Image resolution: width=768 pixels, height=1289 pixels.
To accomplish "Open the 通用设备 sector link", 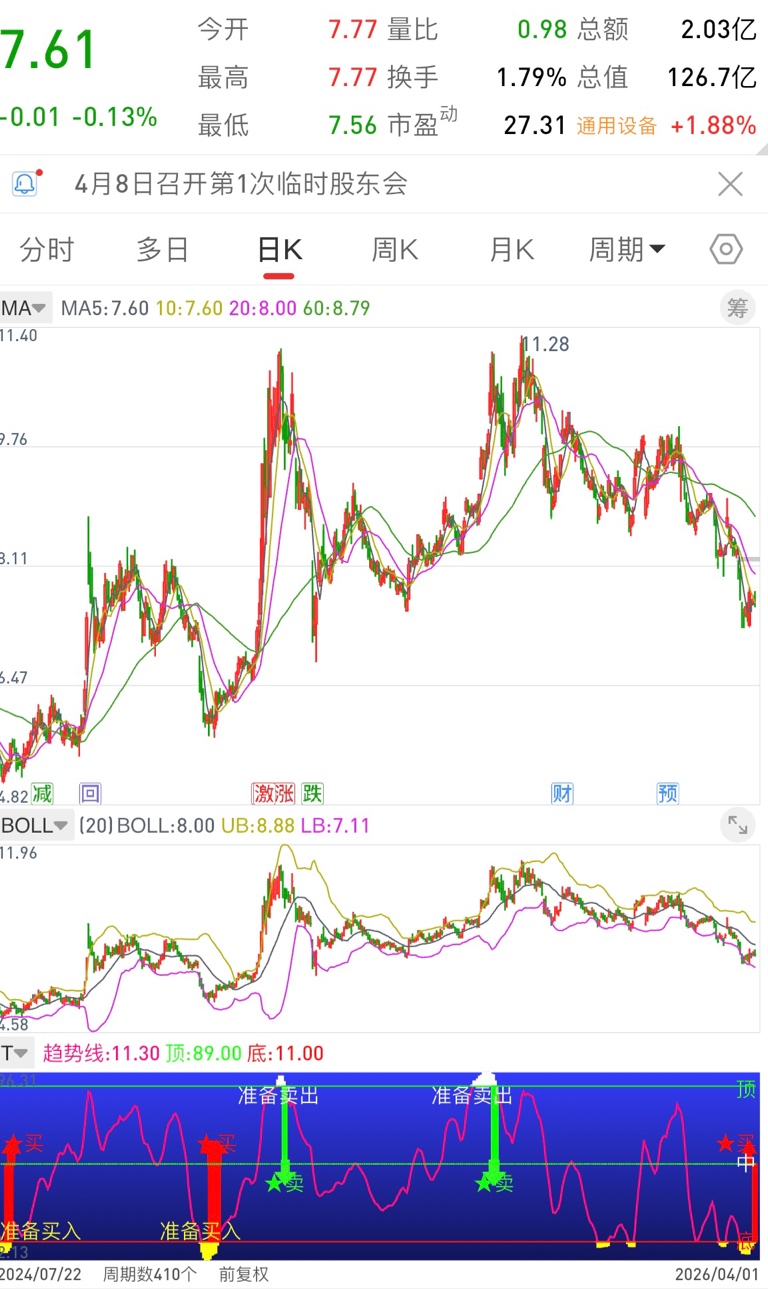I will tap(617, 126).
